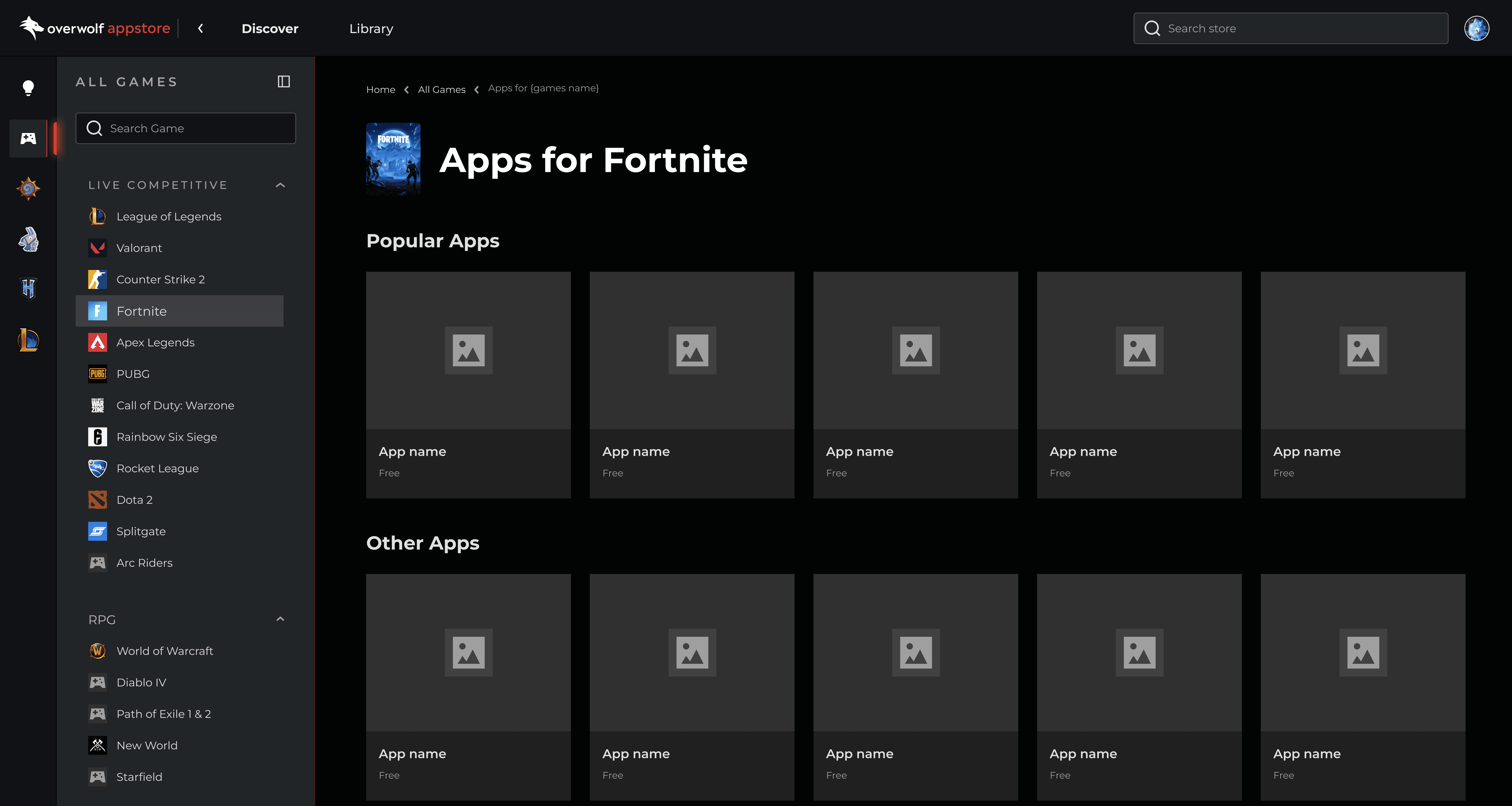Viewport: 1512px width, 806px height.
Task: Collapse the RPG games section
Action: coord(280,619)
